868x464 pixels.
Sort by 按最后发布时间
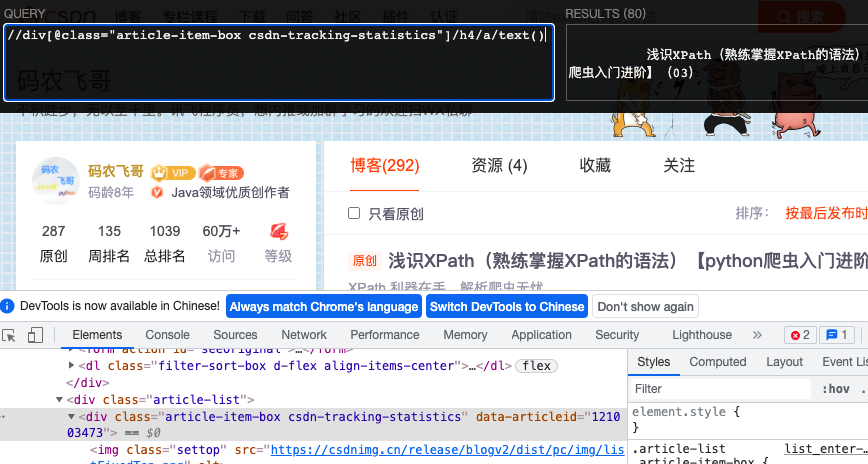click(826, 213)
